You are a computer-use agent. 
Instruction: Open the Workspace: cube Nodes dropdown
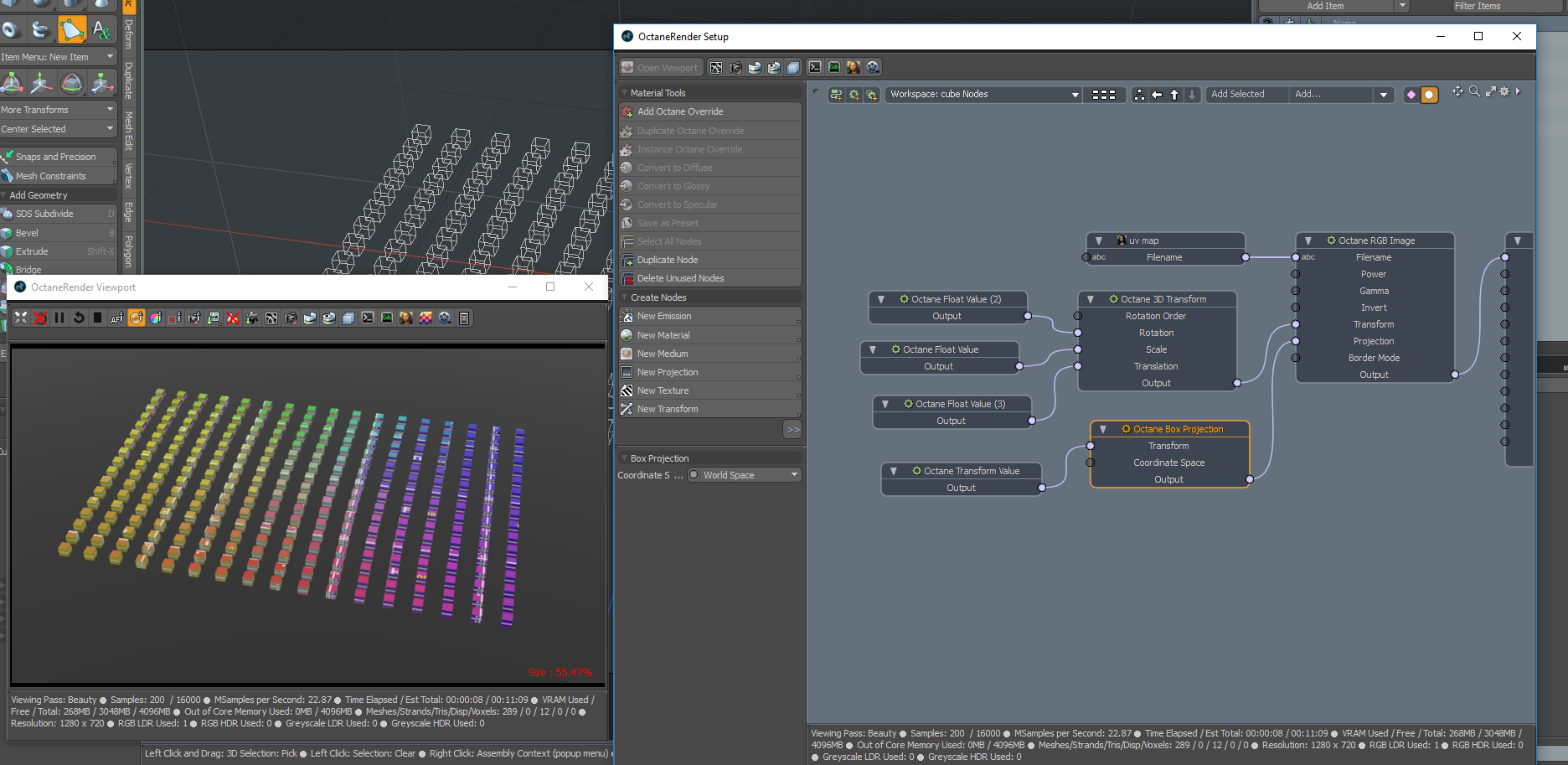point(983,94)
